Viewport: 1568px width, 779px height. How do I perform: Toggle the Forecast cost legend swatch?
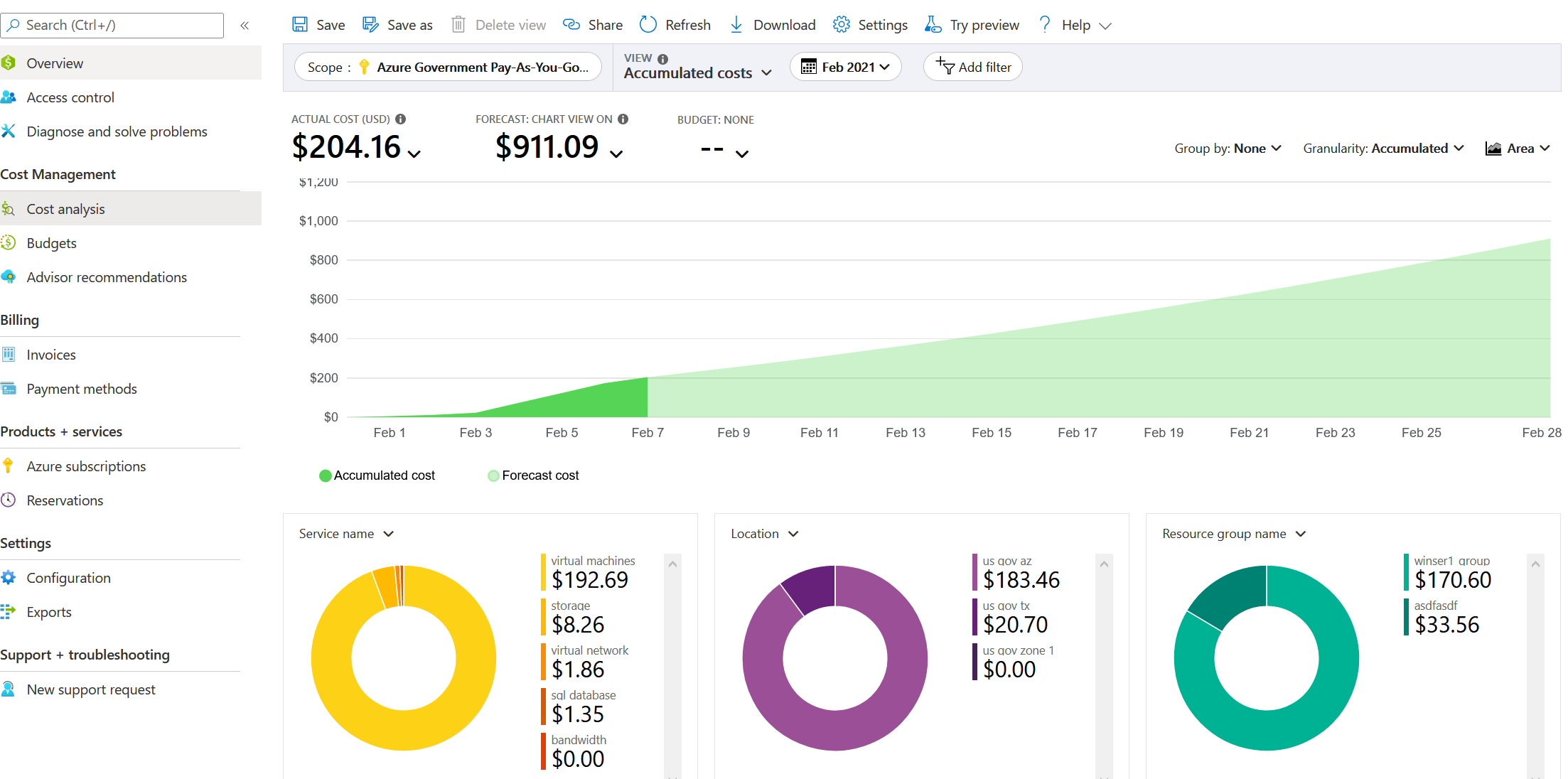pos(493,476)
